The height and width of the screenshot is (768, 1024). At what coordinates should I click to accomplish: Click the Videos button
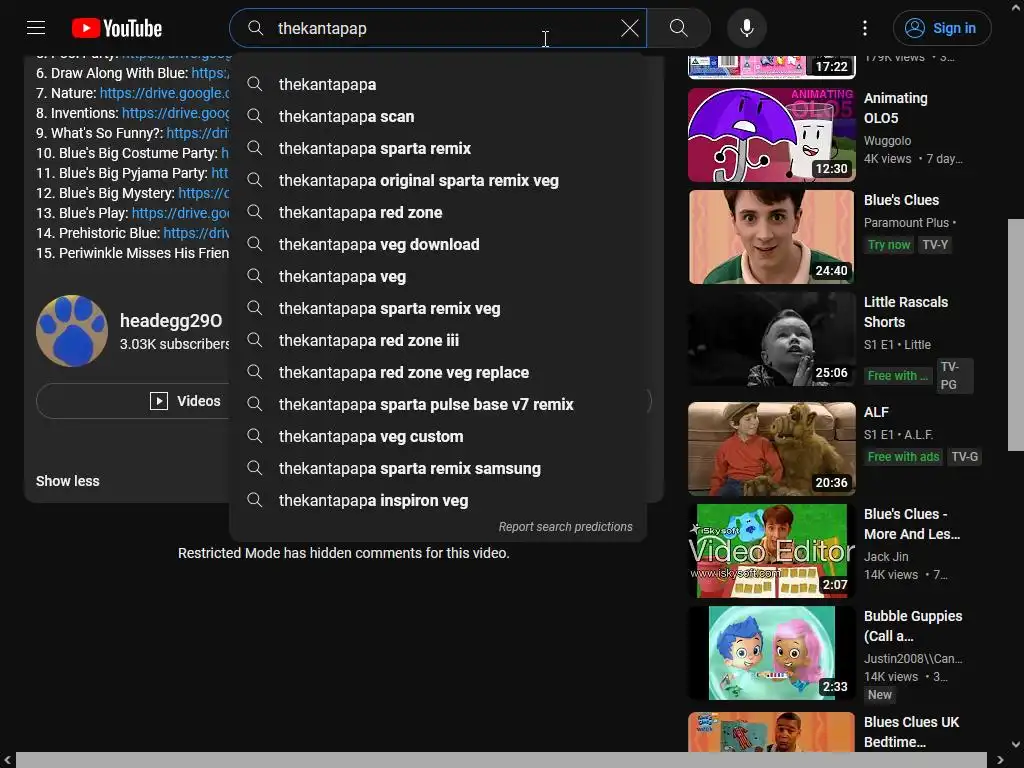133,400
